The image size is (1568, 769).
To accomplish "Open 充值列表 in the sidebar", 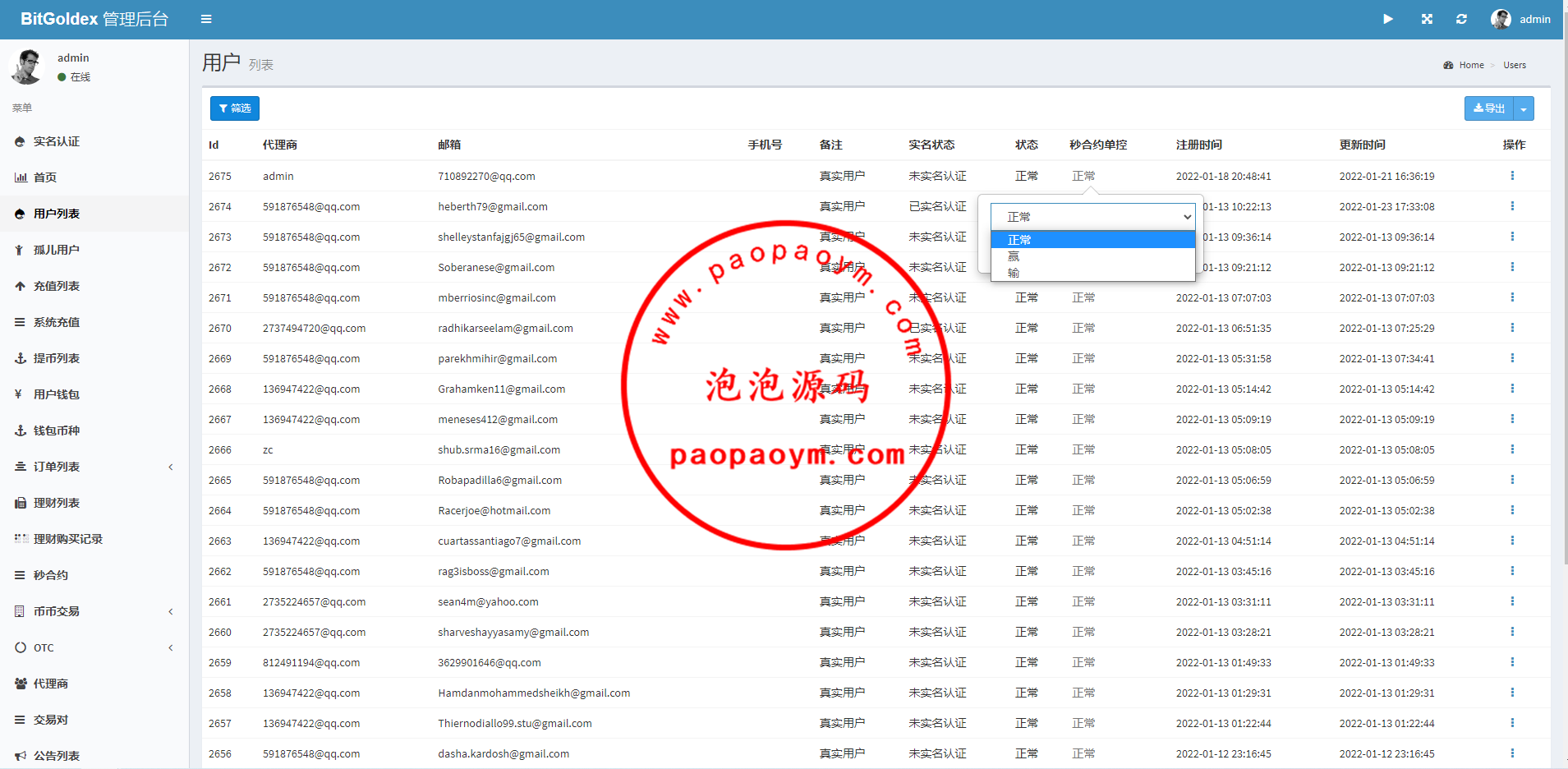I will point(57,286).
